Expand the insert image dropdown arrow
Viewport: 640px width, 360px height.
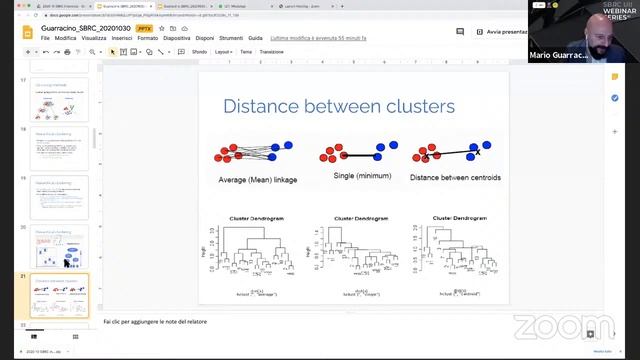[140, 52]
